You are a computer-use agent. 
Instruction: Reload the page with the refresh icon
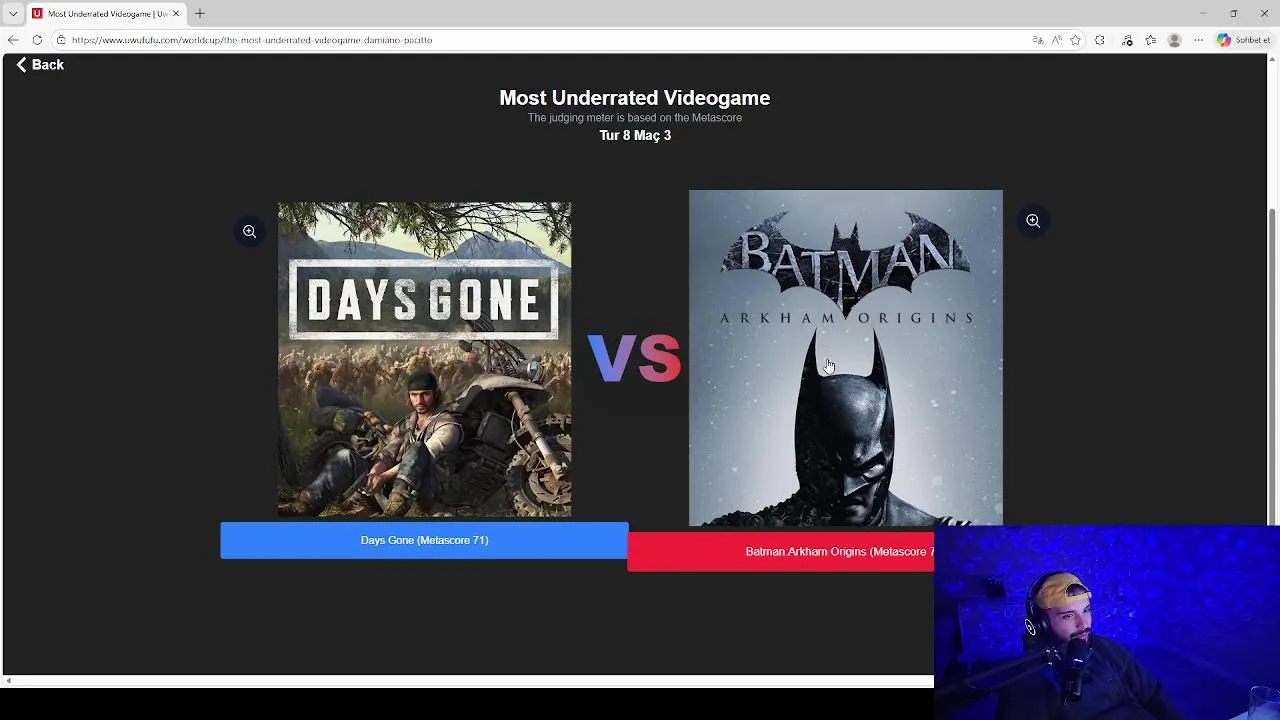[37, 40]
